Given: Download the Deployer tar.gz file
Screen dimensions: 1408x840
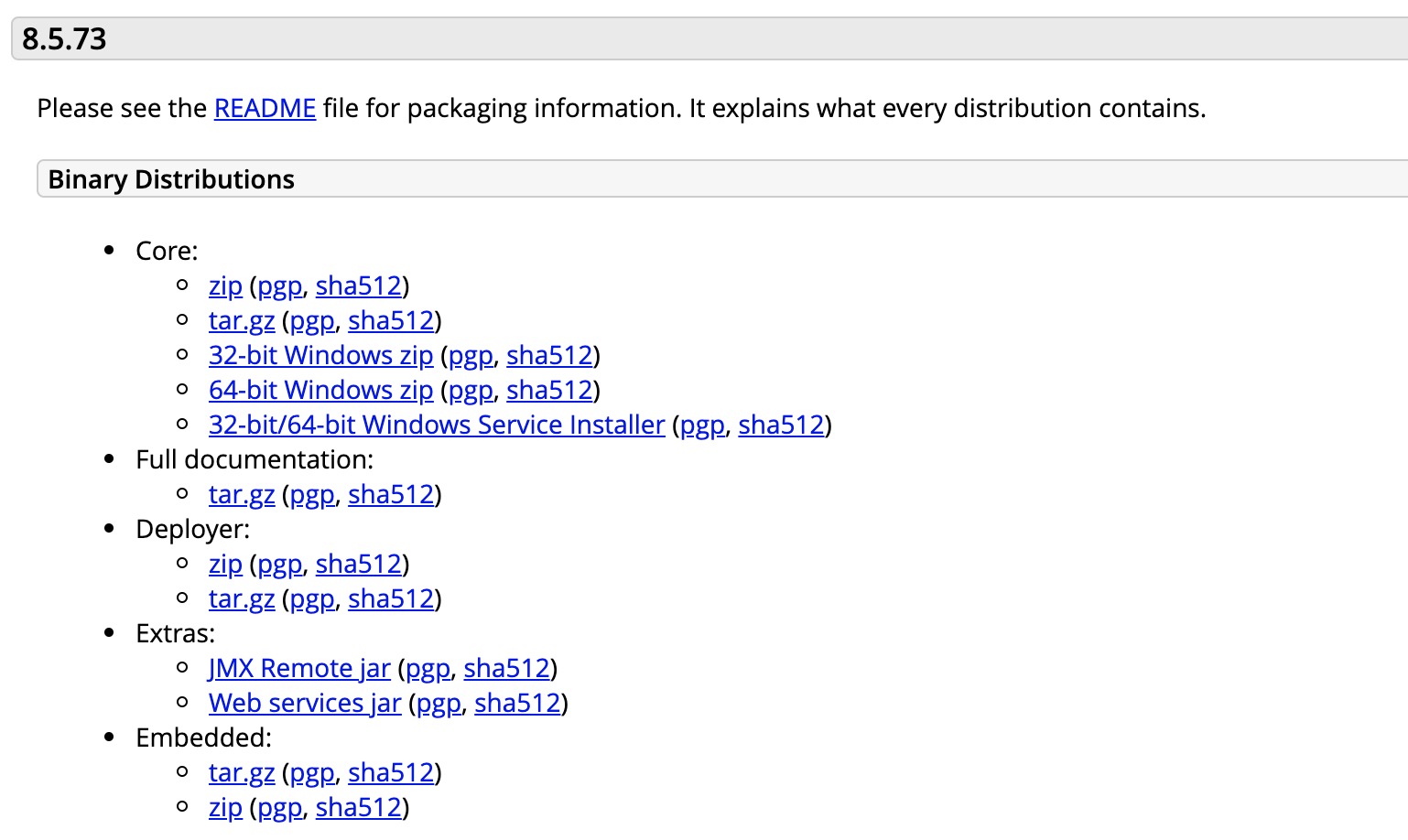Looking at the screenshot, I should (242, 598).
